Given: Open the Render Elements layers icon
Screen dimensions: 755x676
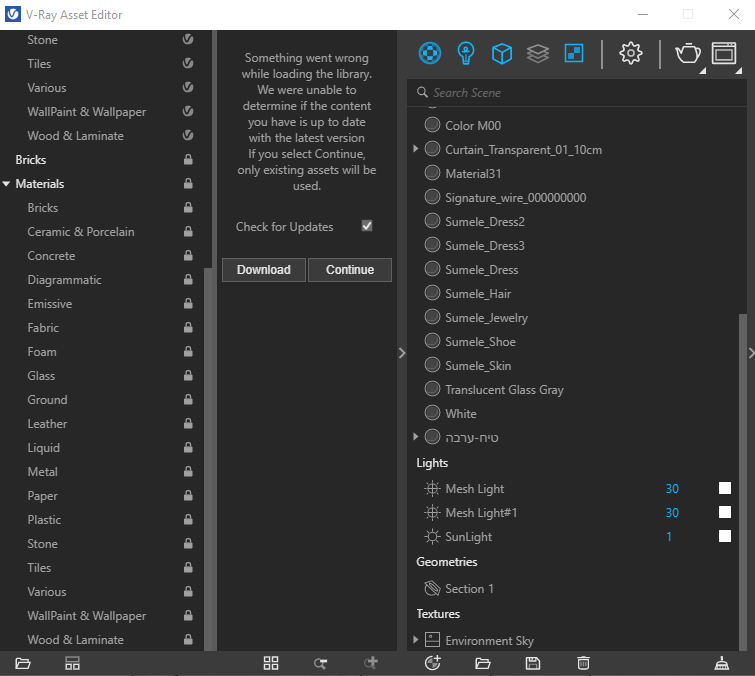Looking at the screenshot, I should click(x=537, y=53).
